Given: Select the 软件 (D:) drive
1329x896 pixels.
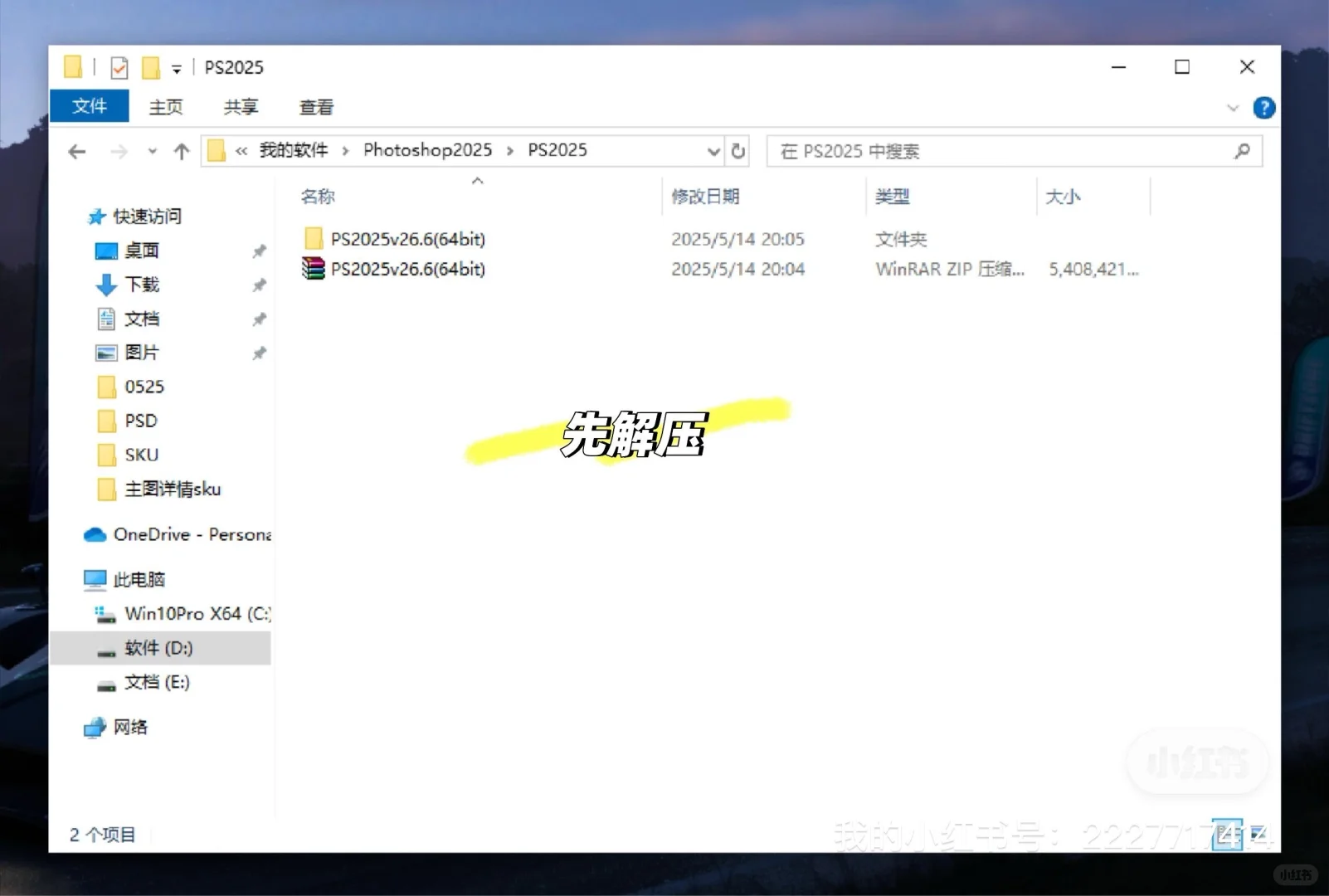Looking at the screenshot, I should pyautogui.click(x=158, y=648).
